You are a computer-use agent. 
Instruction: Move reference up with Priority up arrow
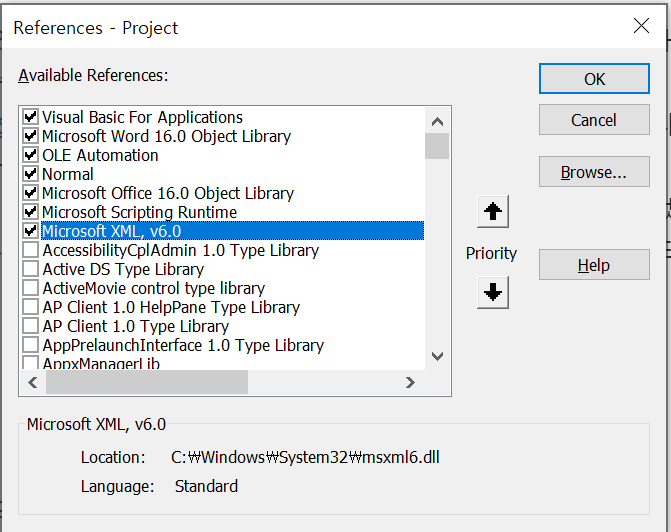493,211
